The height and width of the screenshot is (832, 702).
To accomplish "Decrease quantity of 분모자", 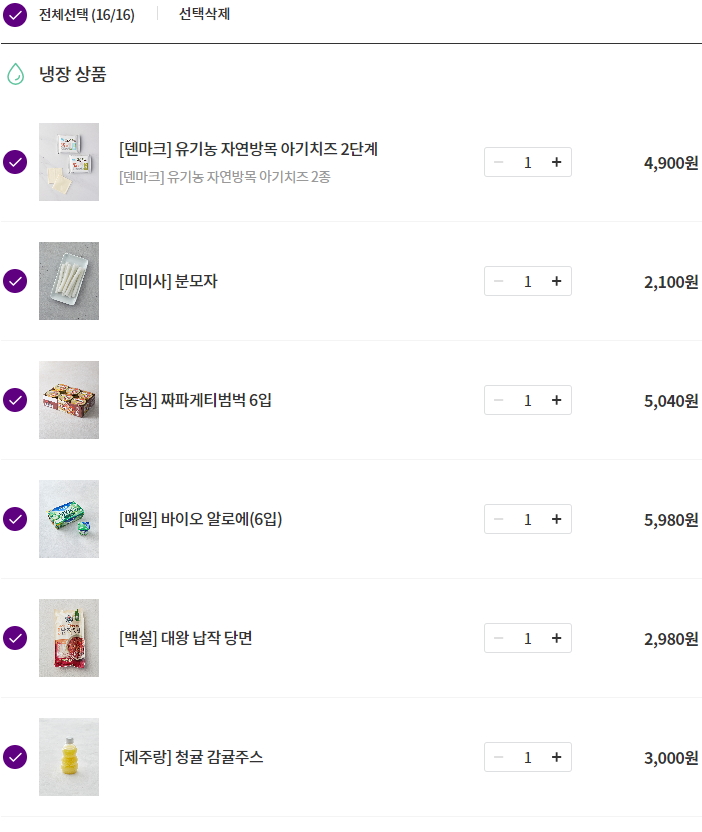I will 499,281.
